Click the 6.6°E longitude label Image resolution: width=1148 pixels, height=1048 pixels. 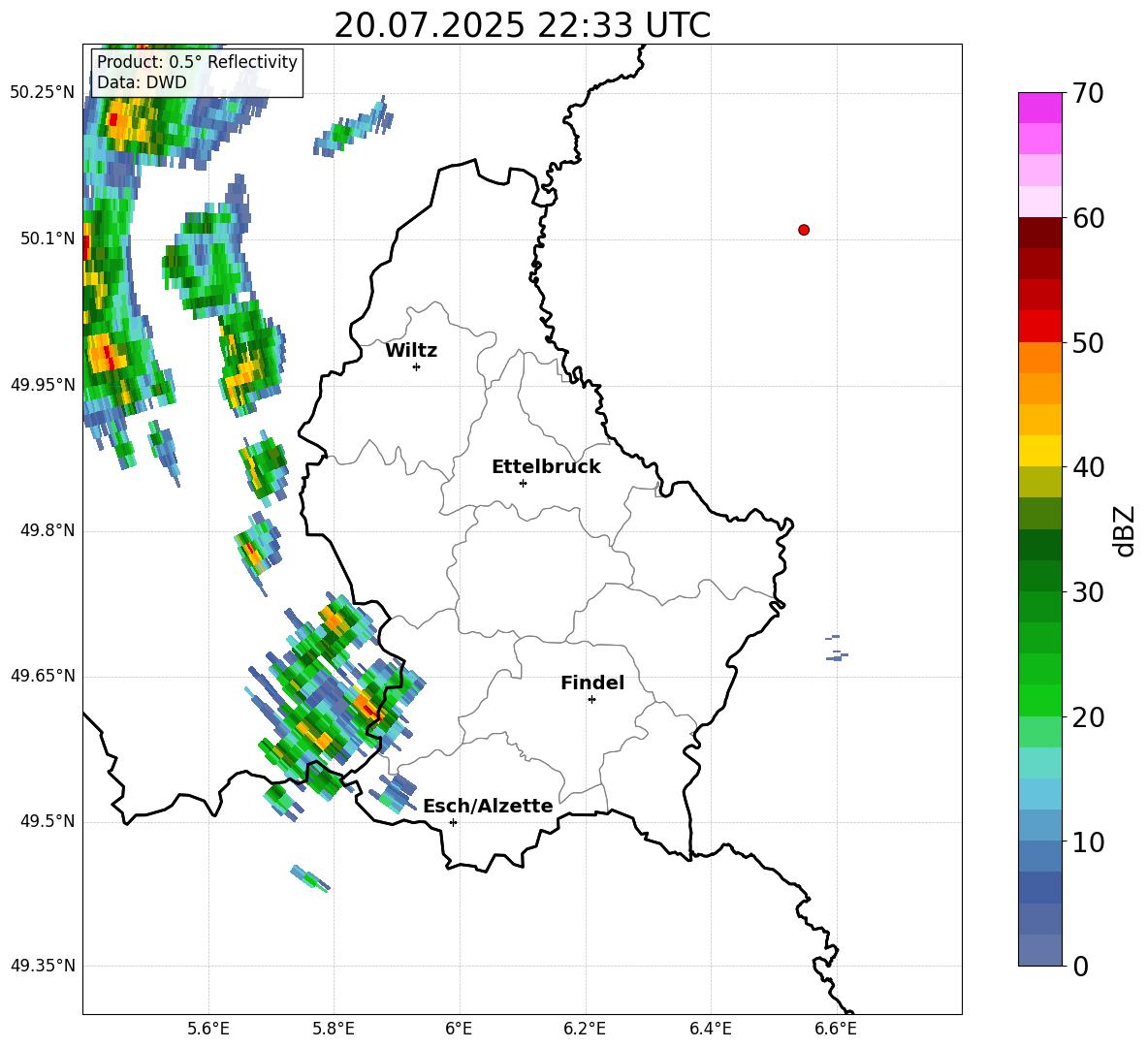click(836, 1029)
